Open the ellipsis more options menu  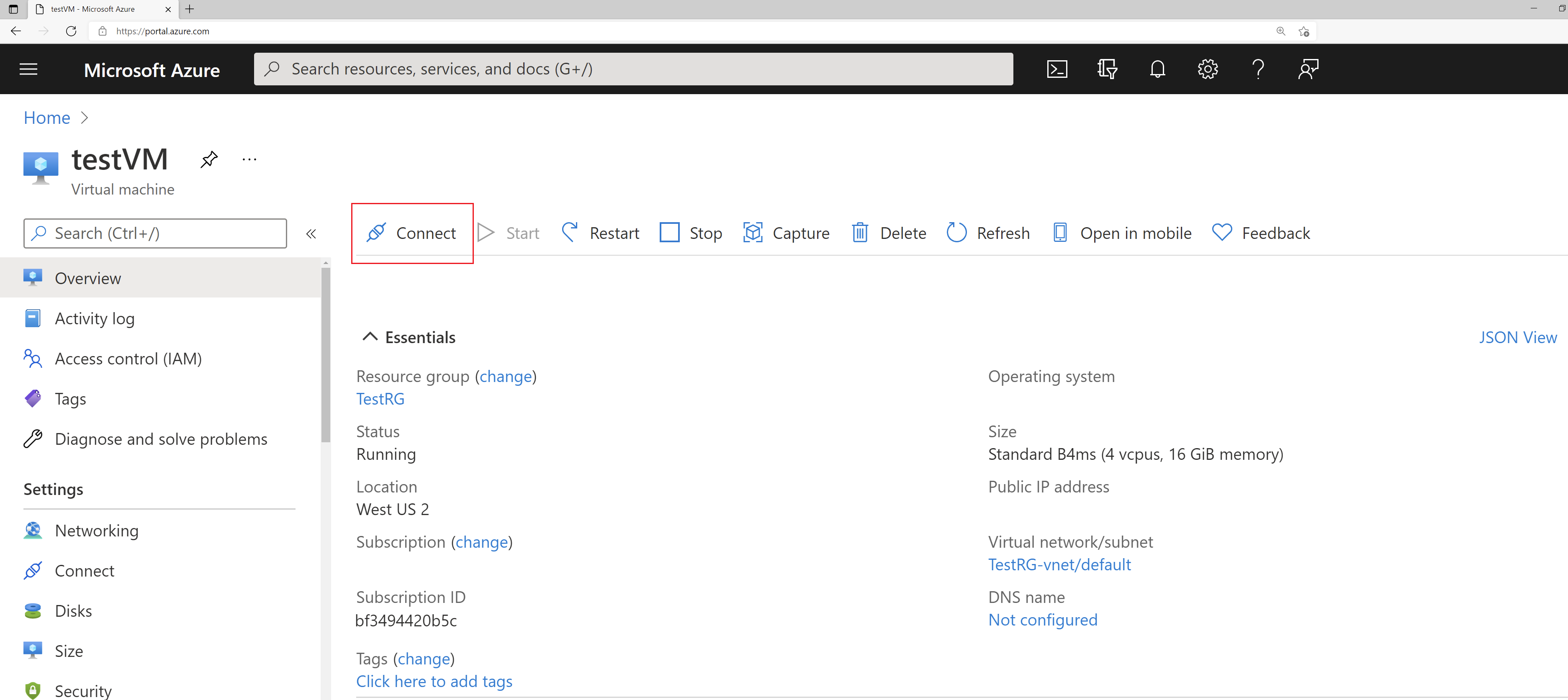tap(249, 159)
